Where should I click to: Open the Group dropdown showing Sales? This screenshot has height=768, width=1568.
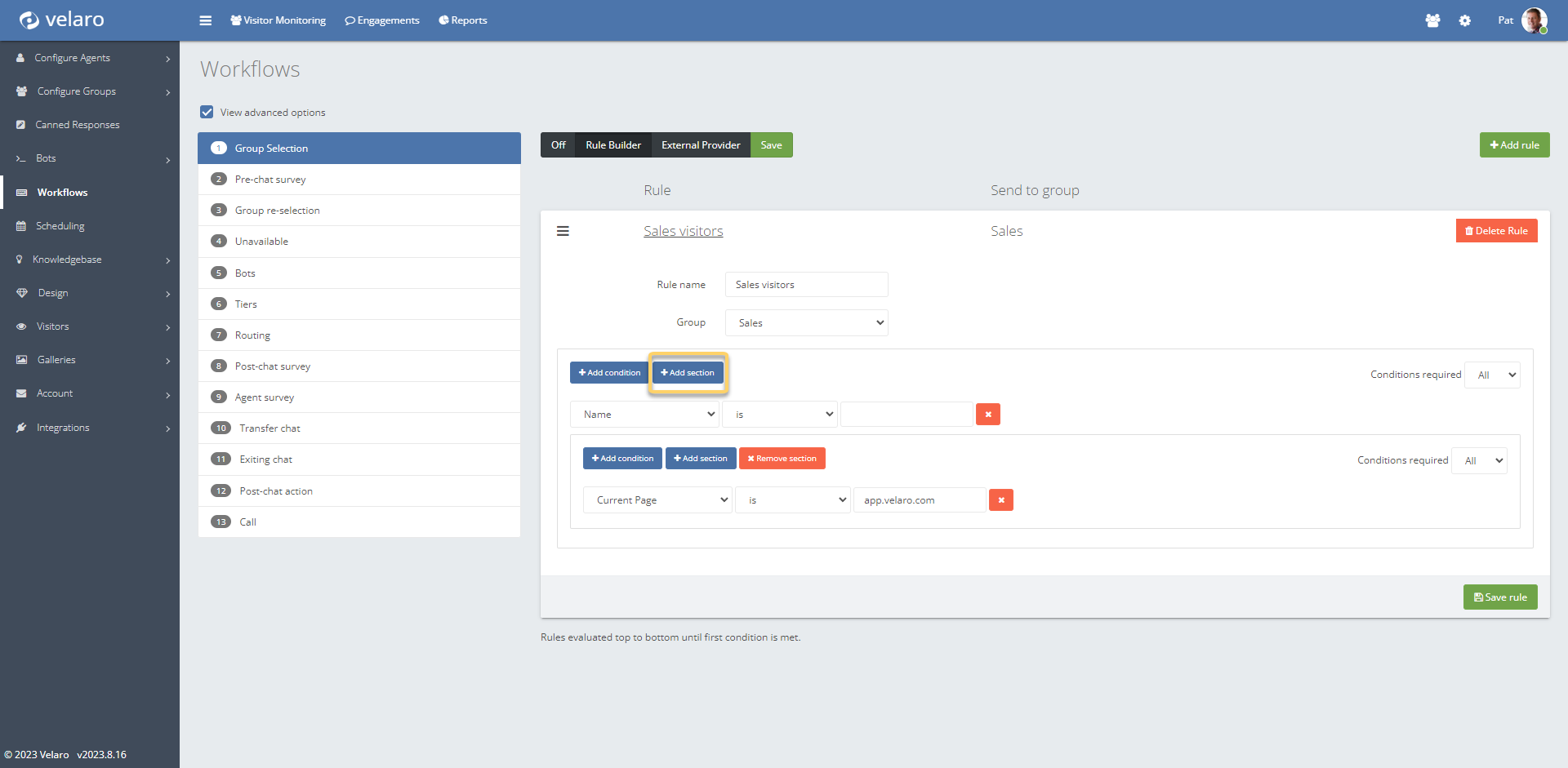[x=806, y=323]
